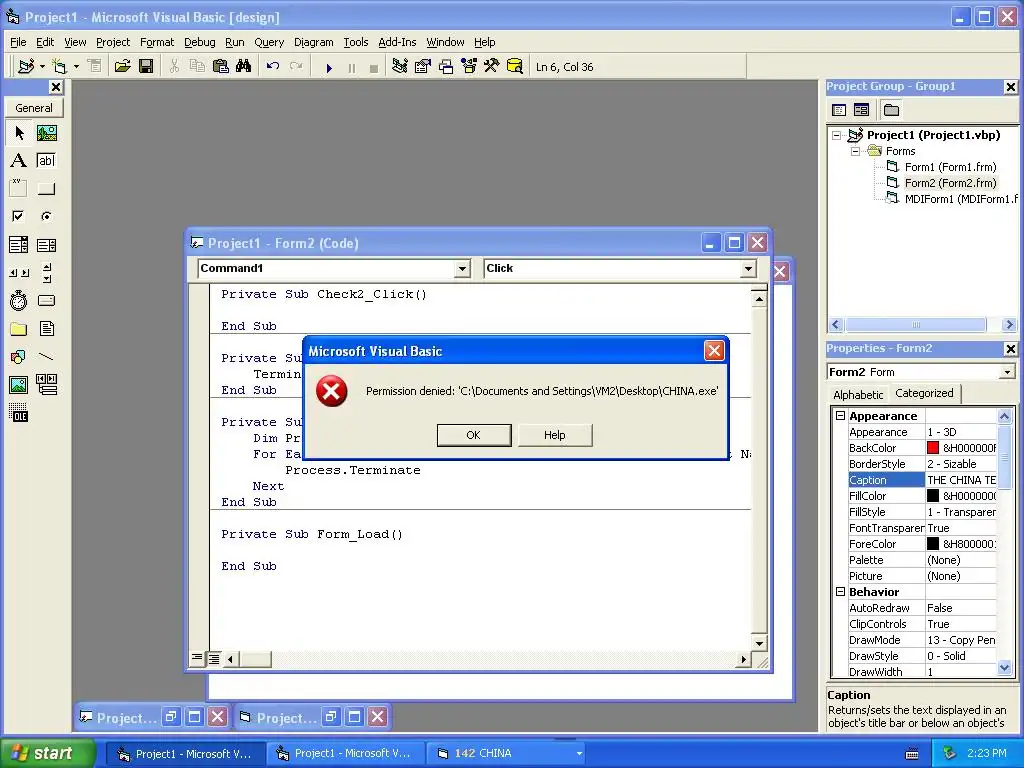This screenshot has width=1024, height=768.
Task: Switch code window to Full Module View
Action: [x=214, y=658]
